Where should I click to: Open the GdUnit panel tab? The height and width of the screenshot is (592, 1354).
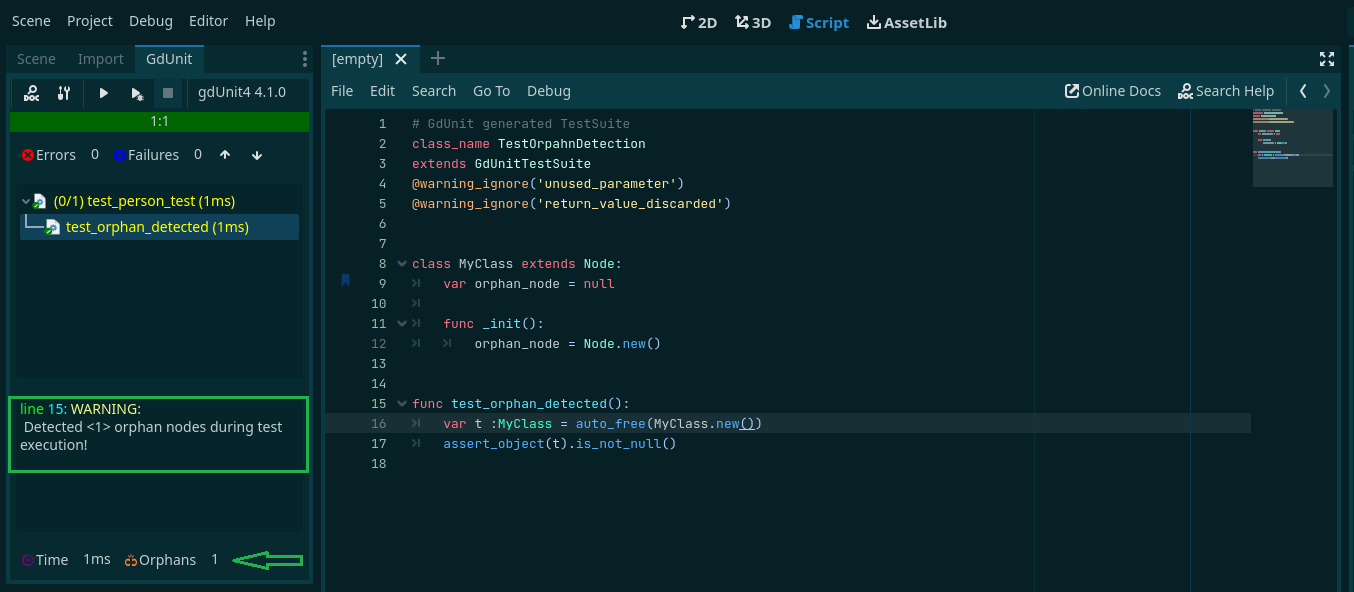click(169, 58)
